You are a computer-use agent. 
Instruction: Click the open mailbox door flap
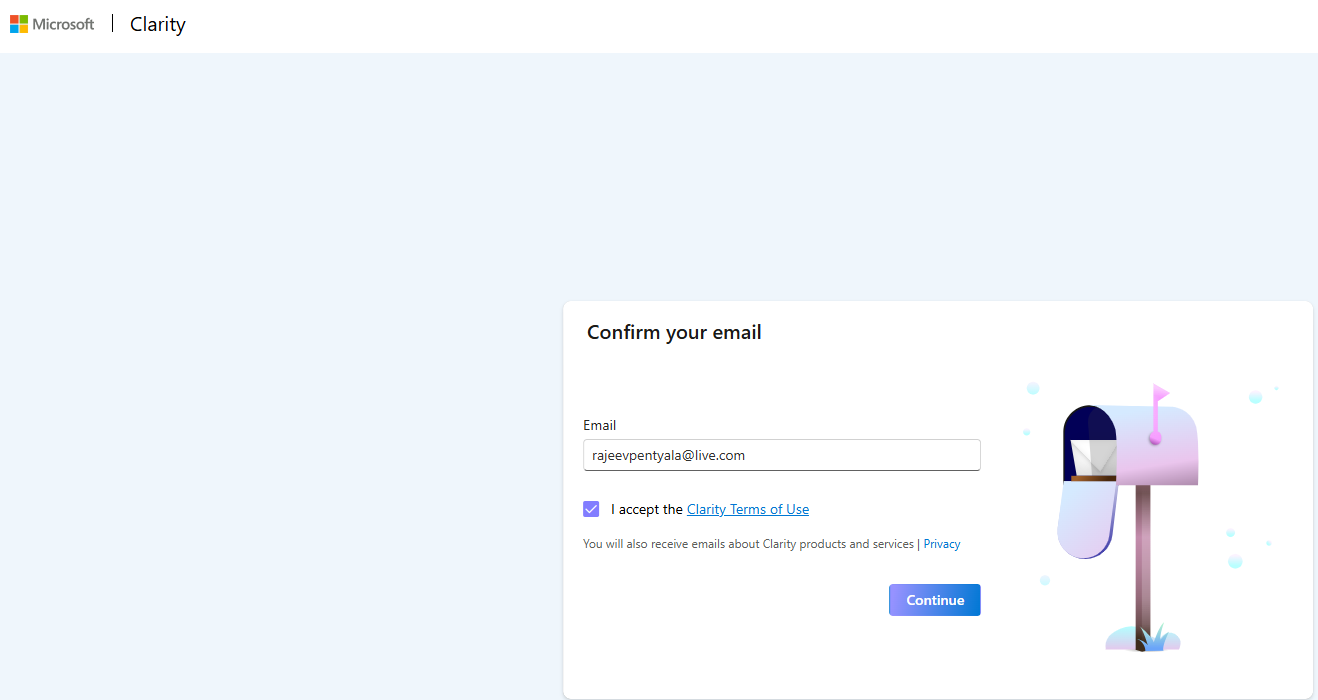point(1086,518)
